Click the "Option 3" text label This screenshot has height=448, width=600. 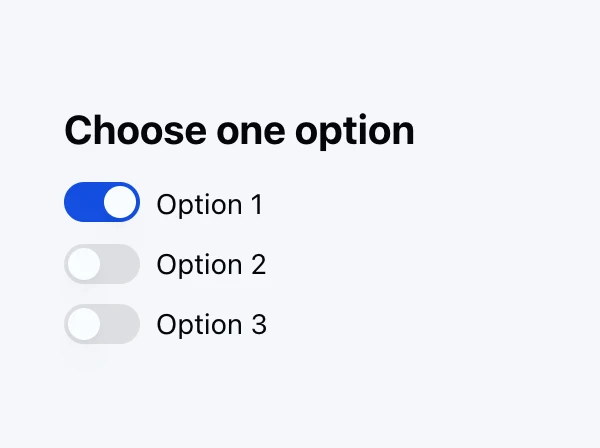pos(211,325)
